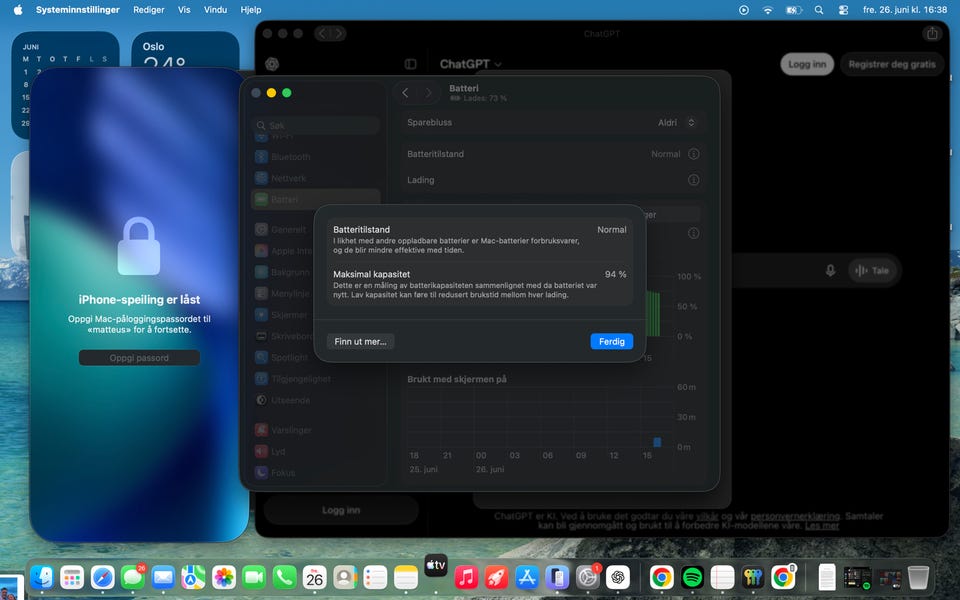960x600 pixels.
Task: Open the ChatGPT model dropdown in ChatGPT window
Action: point(471,64)
